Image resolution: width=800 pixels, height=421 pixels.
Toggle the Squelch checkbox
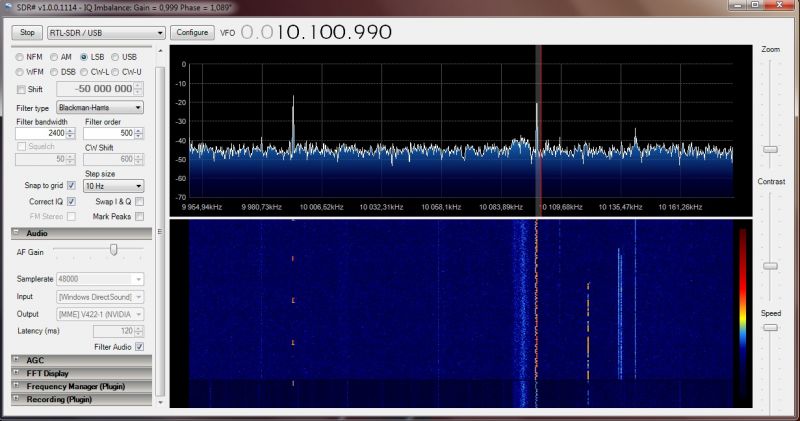tap(21, 146)
